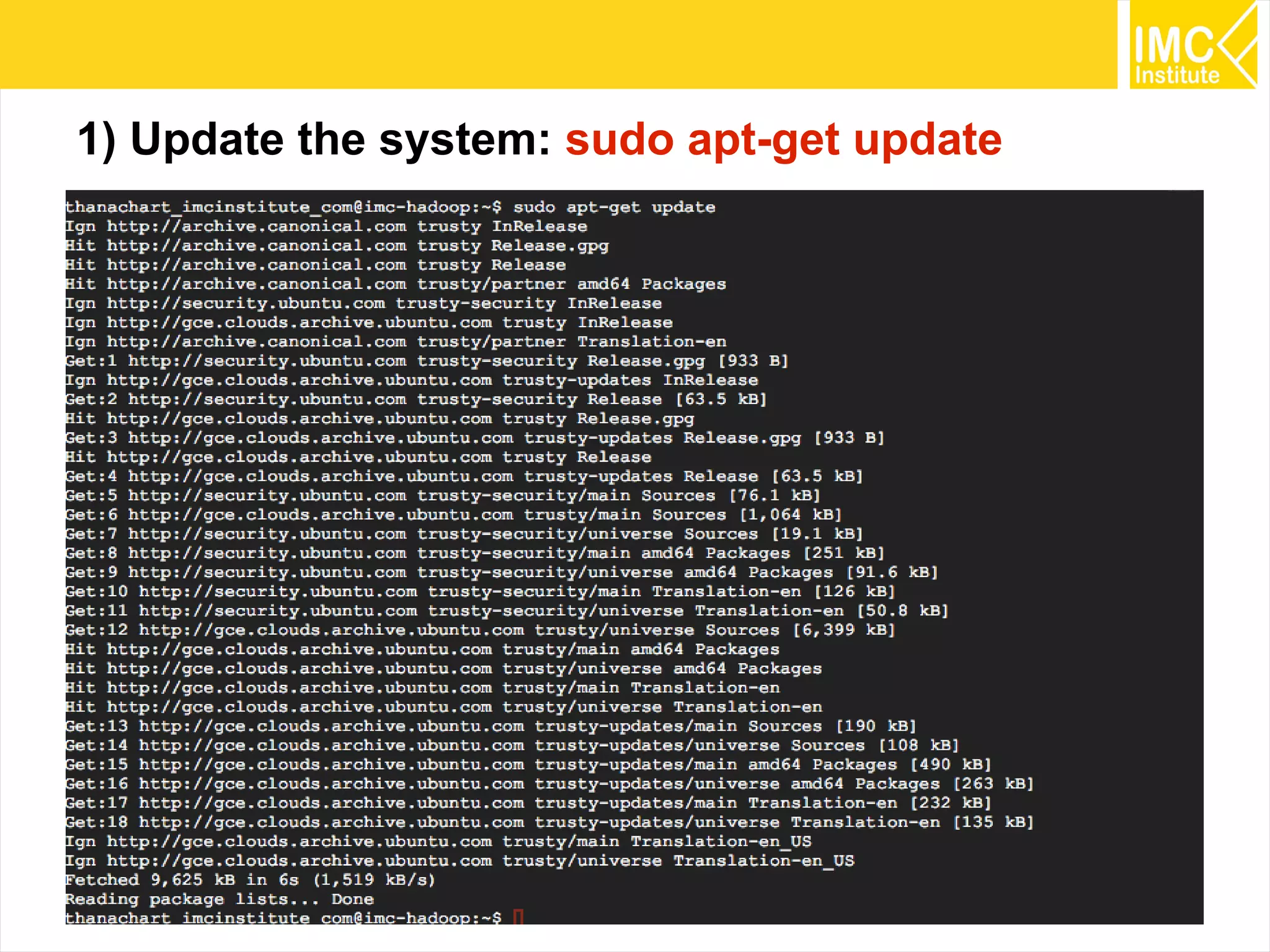
Task: Click the 'Get:13' line with [190 kB]
Action: (x=491, y=726)
